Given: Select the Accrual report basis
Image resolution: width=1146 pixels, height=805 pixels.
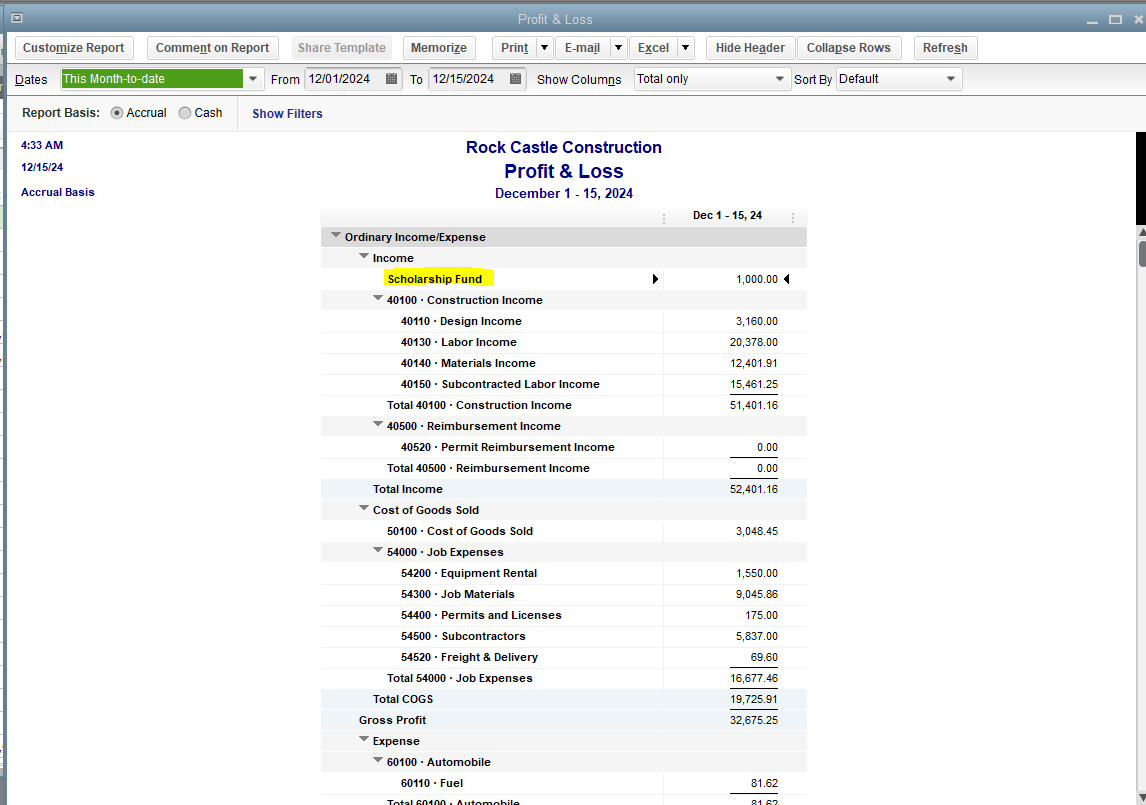Looking at the screenshot, I should coord(117,113).
